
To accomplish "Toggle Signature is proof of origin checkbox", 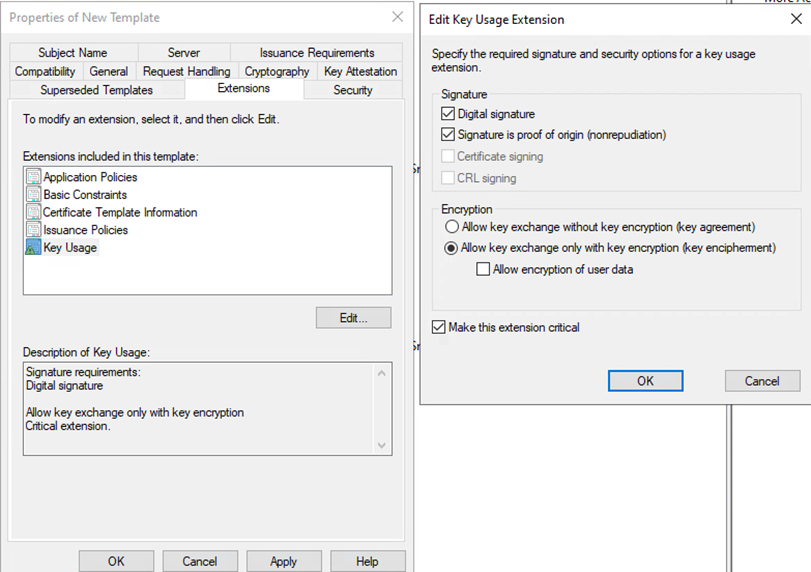I will [x=448, y=134].
